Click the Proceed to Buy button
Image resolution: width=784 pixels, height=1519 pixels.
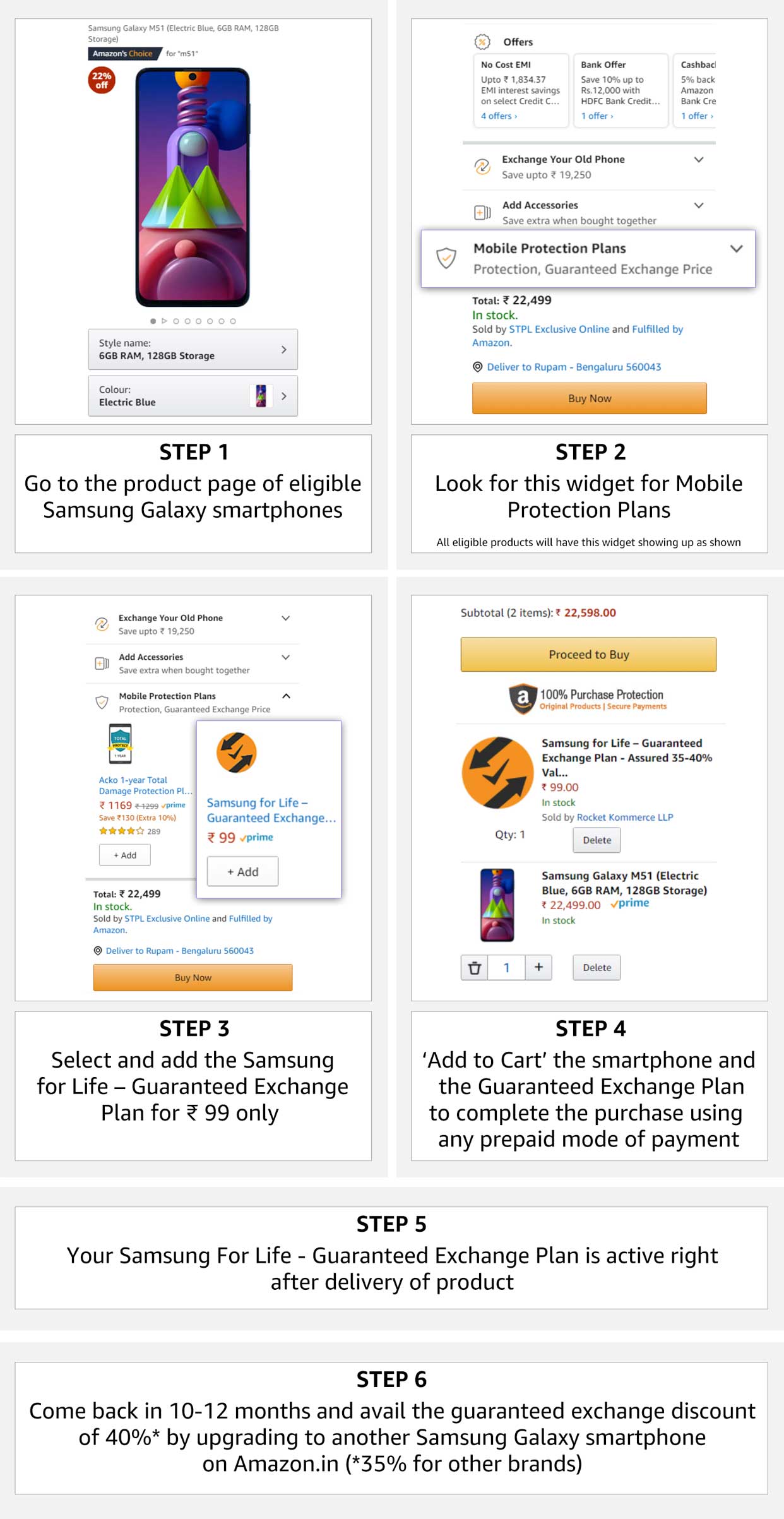588,655
